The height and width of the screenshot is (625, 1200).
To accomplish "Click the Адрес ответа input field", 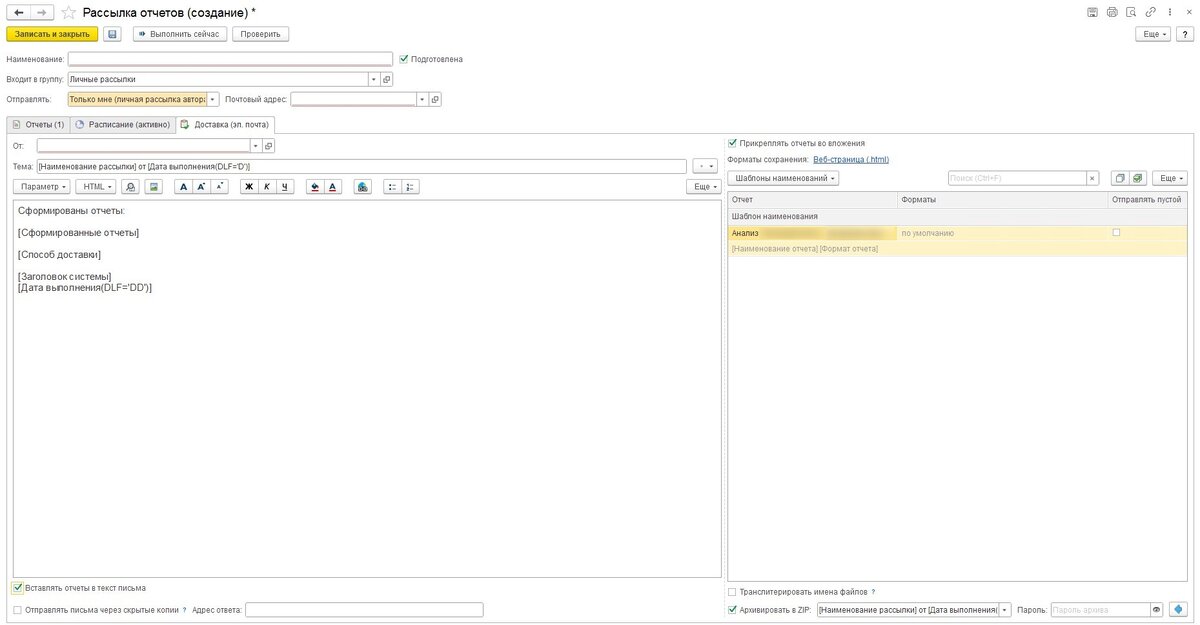I will tap(364, 609).
